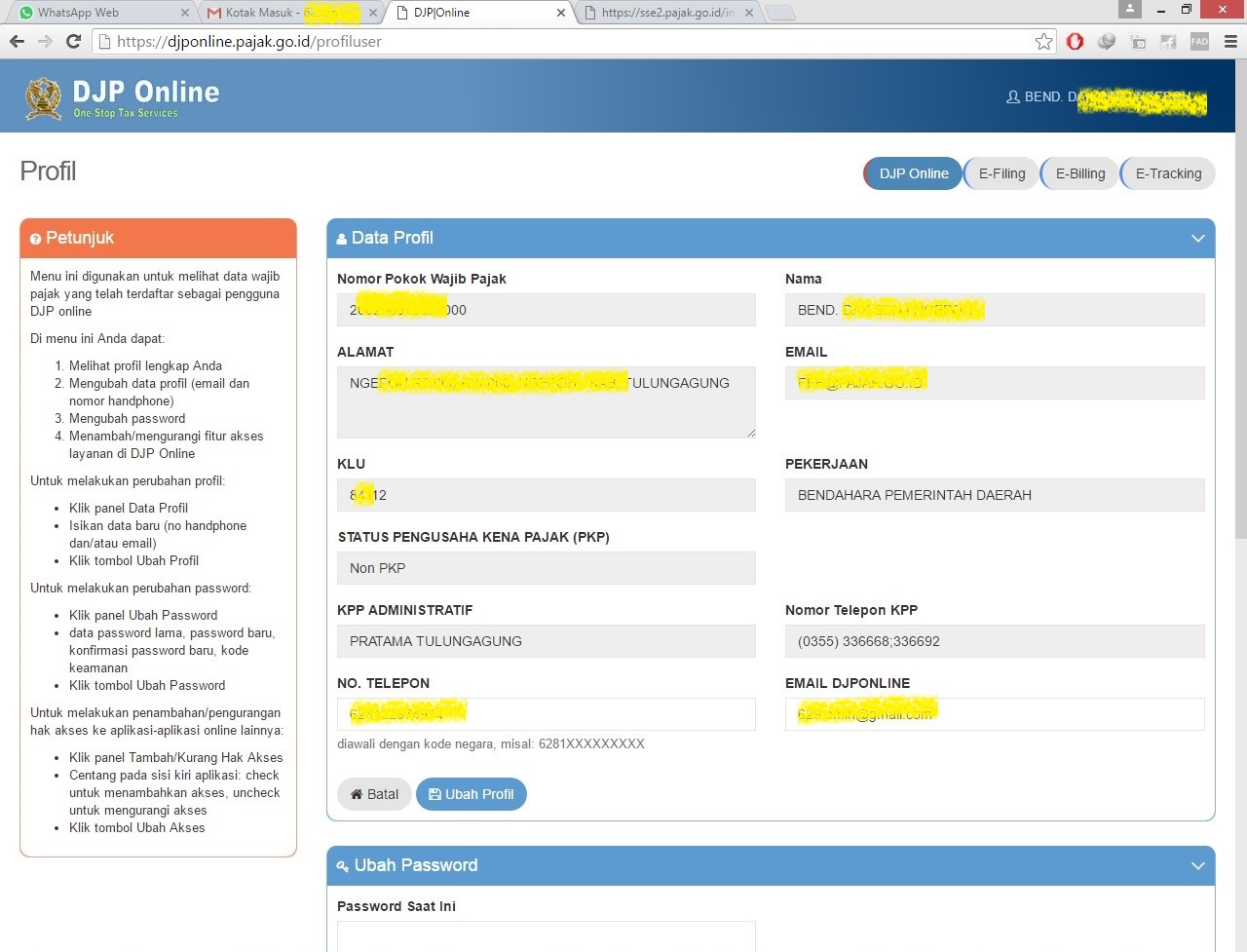Click the Nama field

coord(995,310)
